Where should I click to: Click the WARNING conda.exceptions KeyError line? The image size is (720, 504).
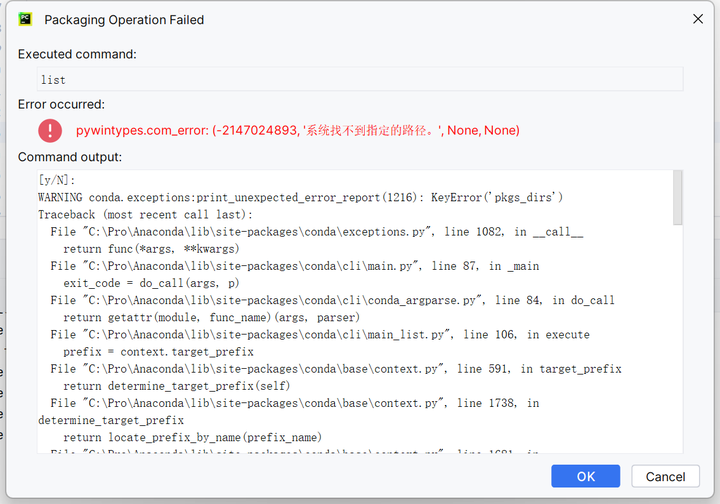click(x=300, y=197)
